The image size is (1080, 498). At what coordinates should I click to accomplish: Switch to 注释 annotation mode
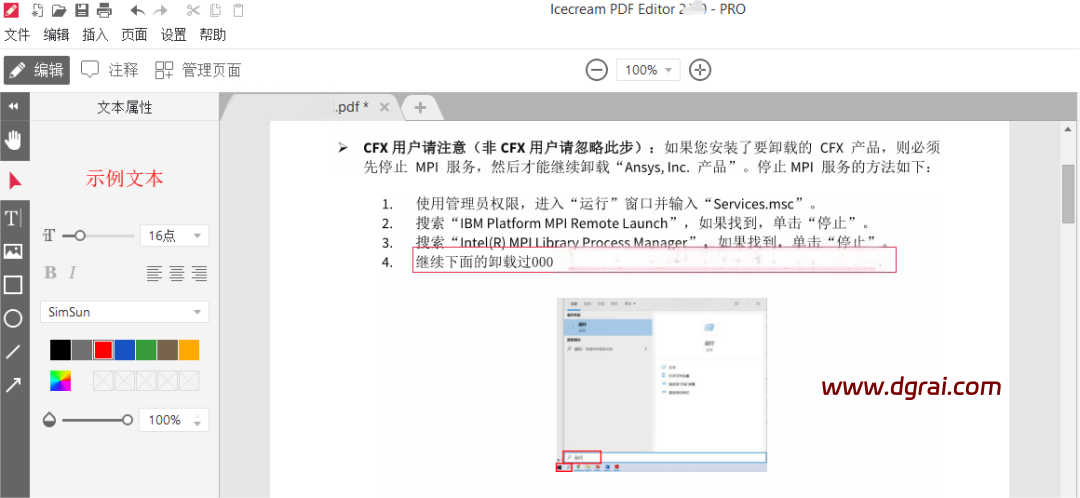pos(110,70)
